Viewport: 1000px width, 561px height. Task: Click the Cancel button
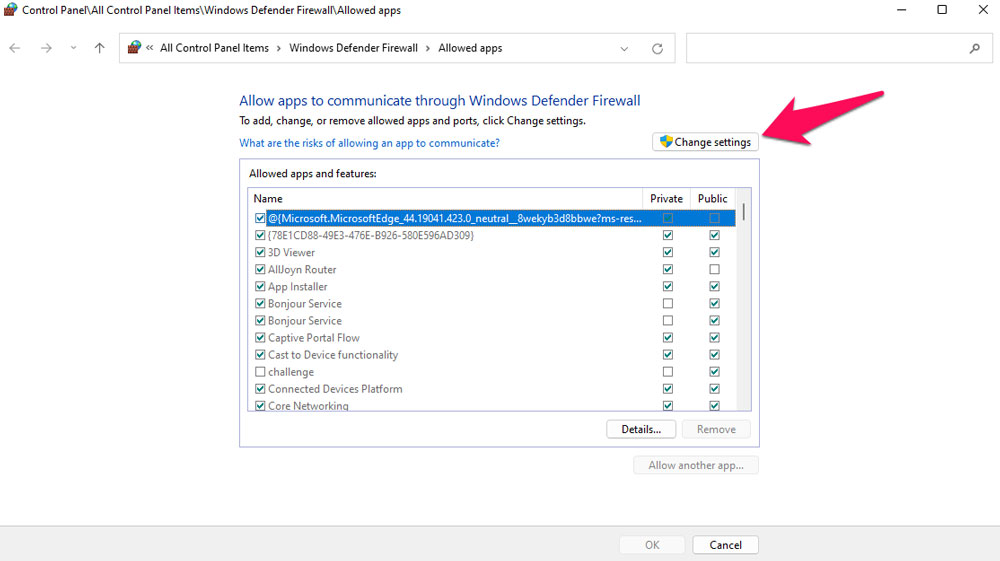[726, 545]
